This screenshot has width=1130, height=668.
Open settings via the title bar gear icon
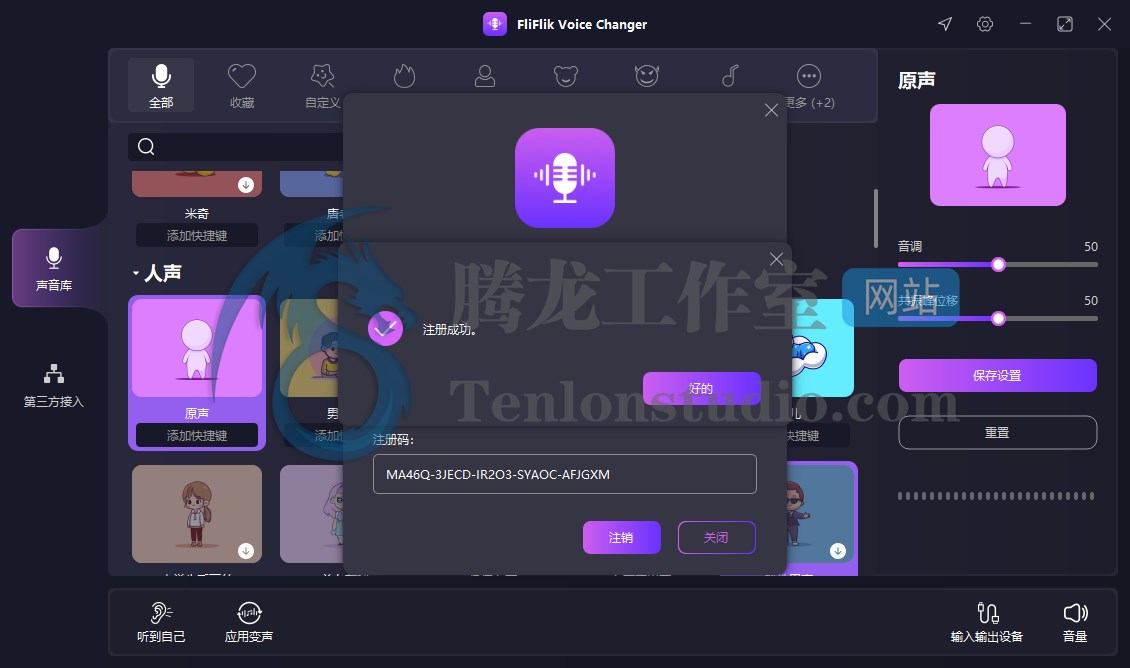tap(985, 24)
